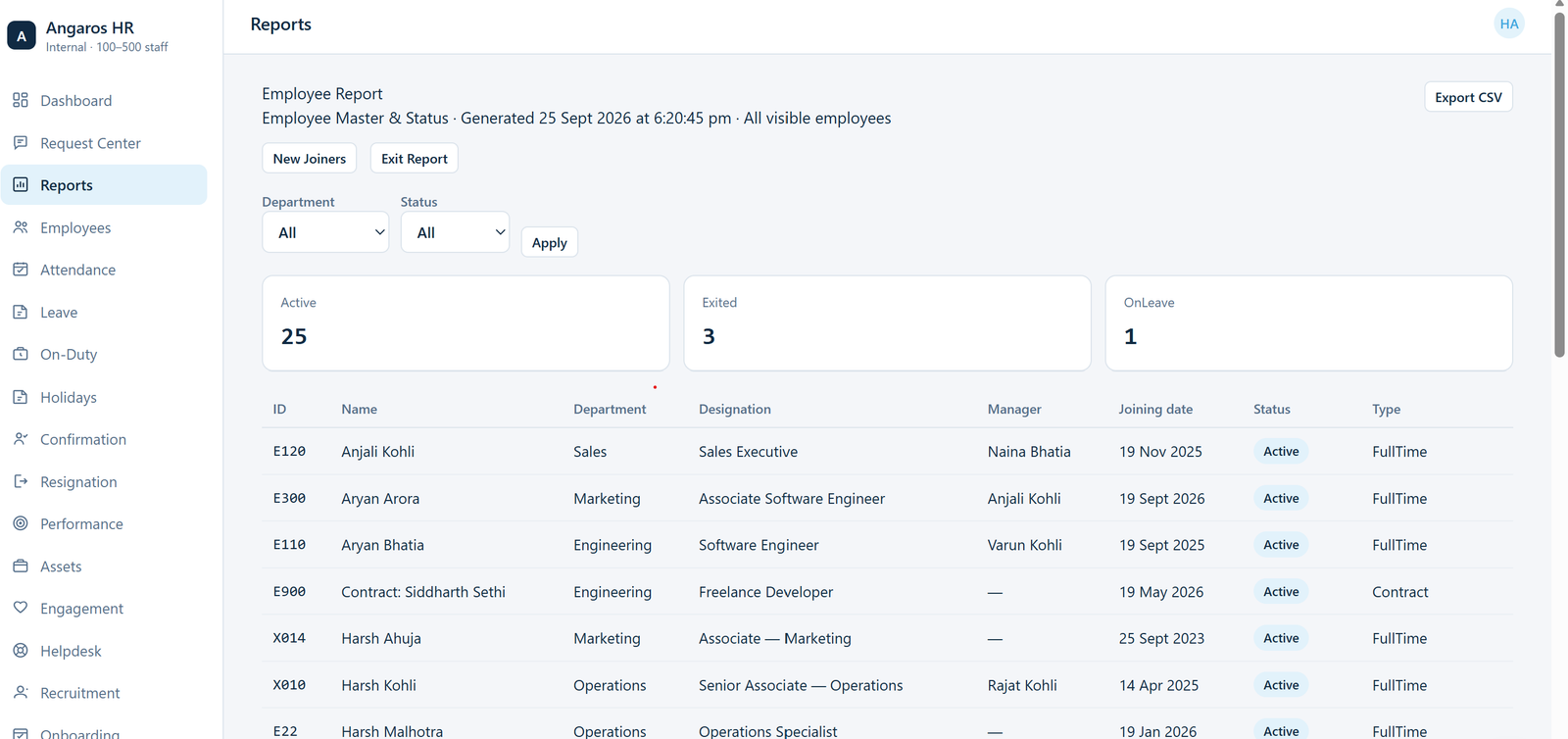1568x739 pixels.
Task: Select Contract: Siddharth Sethi name
Action: [x=423, y=592]
